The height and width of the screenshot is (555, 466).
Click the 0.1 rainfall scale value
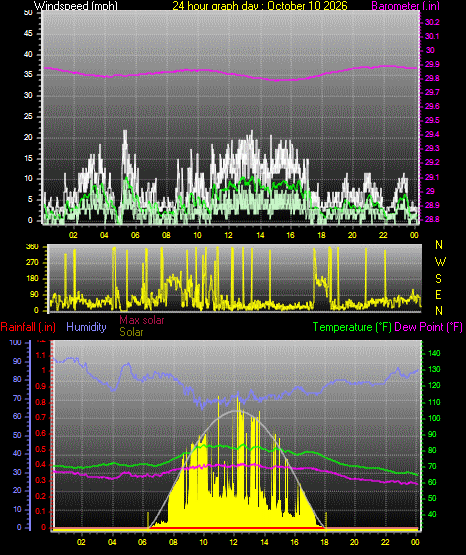point(41,511)
